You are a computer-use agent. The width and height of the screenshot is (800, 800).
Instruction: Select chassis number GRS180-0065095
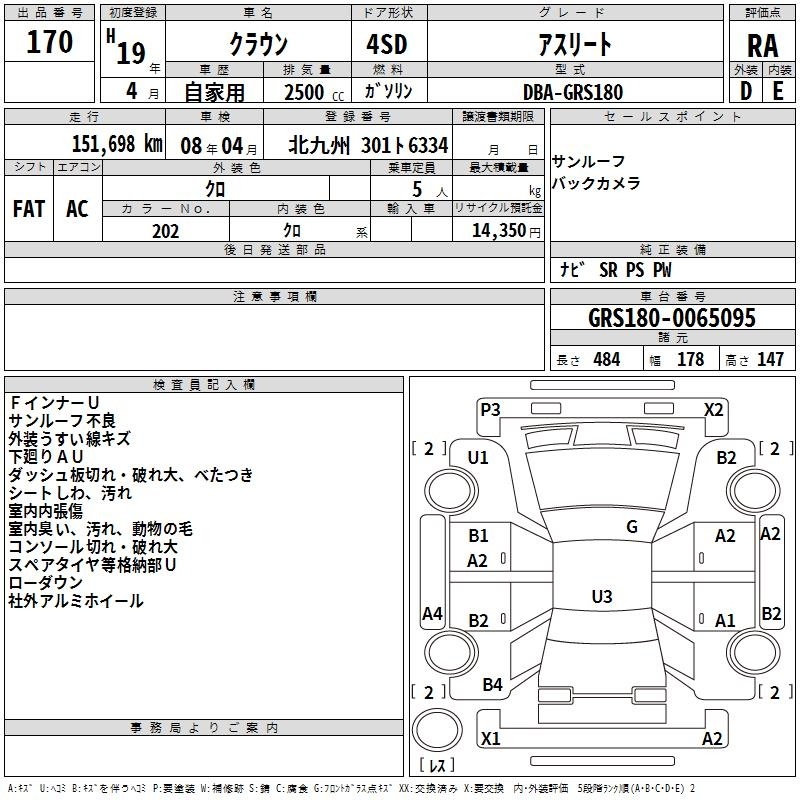pos(672,318)
